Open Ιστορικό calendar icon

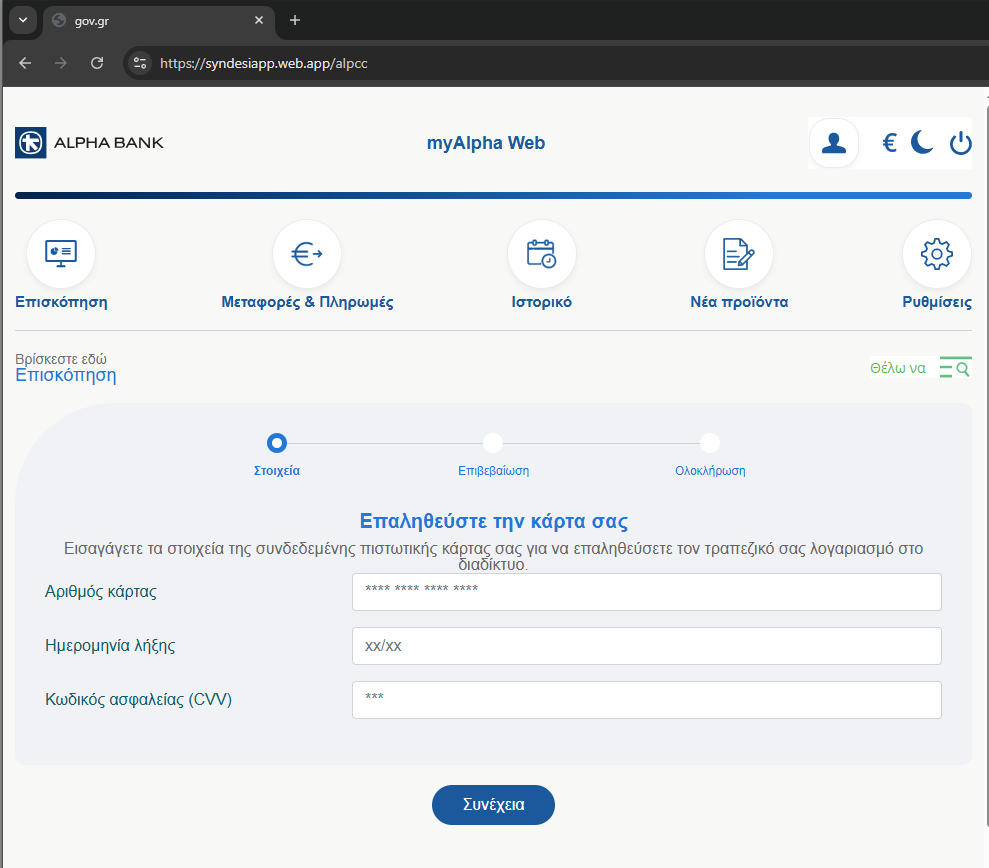[x=542, y=254]
